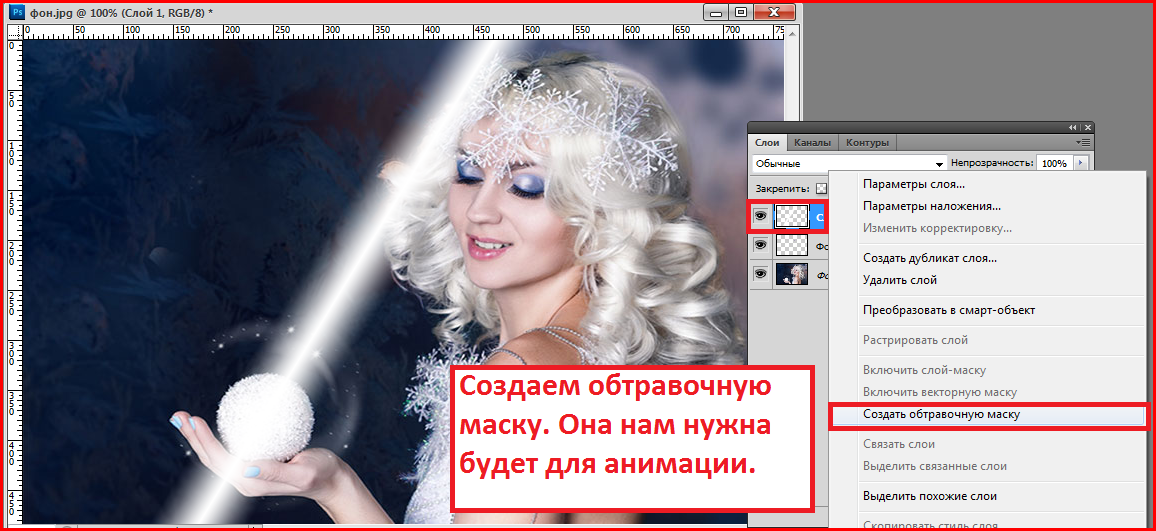Choose Параметры наложения... from context menu
1156x531 pixels.
click(932, 206)
